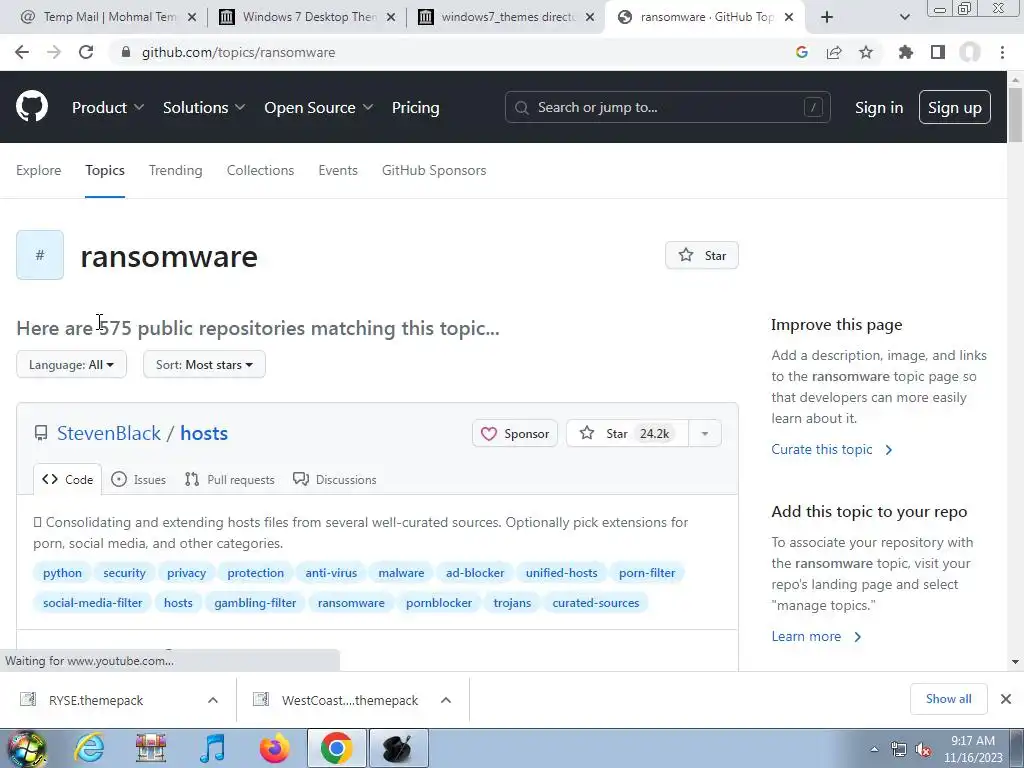
Task: Click the tab search down arrow in Chrome
Action: tap(904, 17)
